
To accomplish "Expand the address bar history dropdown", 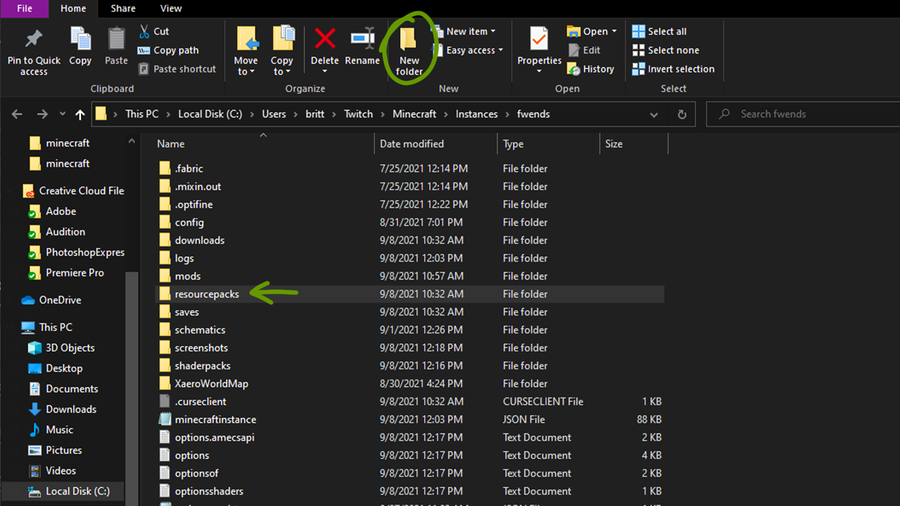I will click(654, 114).
